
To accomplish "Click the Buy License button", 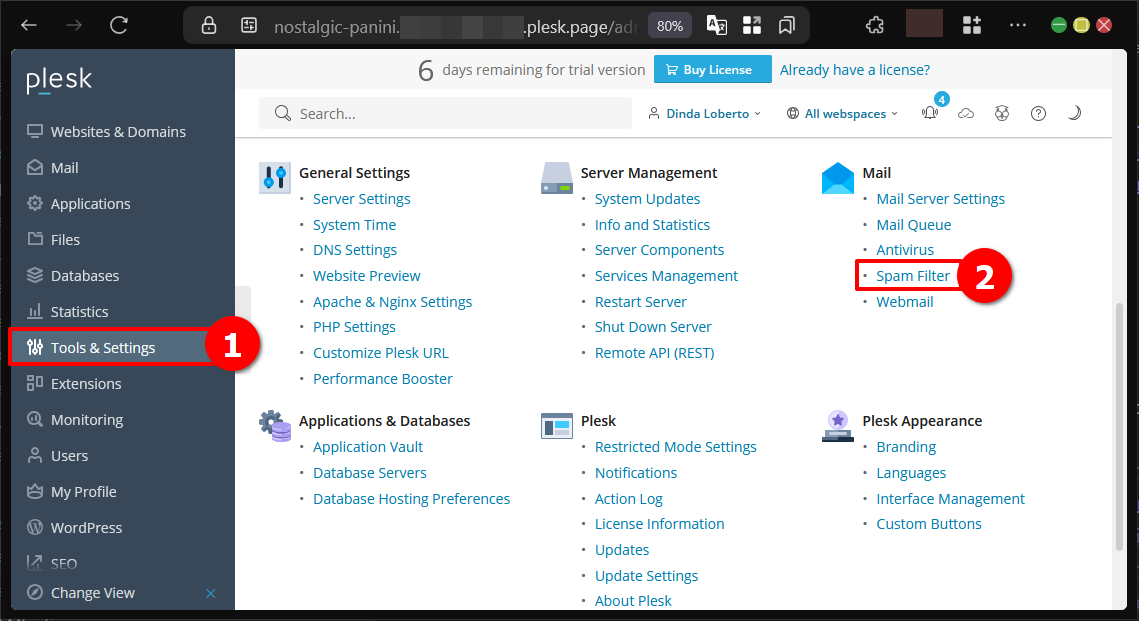I will 712,69.
